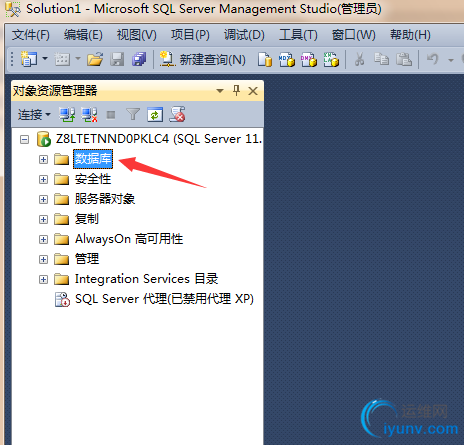
Task: Click the server database icon beside Z8LTETNND0PKLC4
Action: click(x=44, y=139)
